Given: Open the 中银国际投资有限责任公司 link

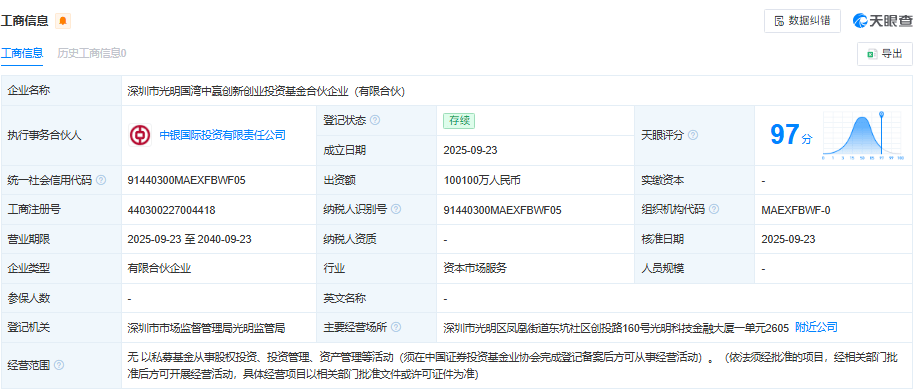Looking at the screenshot, I should [x=223, y=135].
